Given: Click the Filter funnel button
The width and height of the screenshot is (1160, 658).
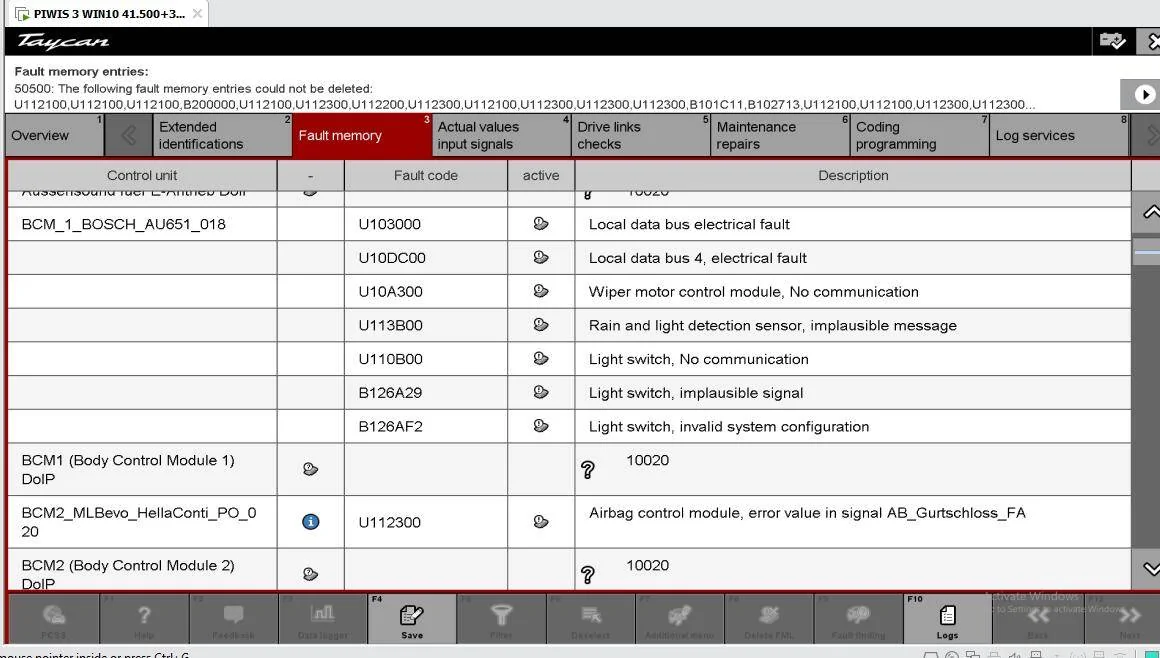Looking at the screenshot, I should coord(501,619).
